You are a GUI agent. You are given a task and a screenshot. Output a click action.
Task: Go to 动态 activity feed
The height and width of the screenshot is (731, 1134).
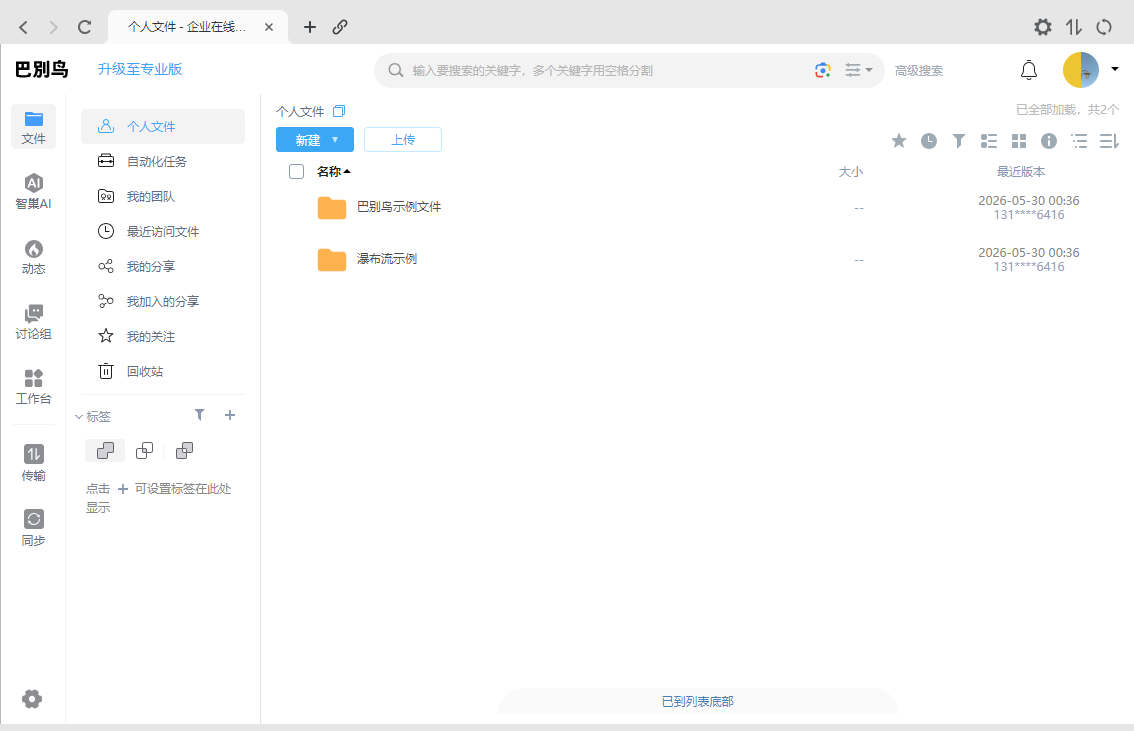coord(33,257)
